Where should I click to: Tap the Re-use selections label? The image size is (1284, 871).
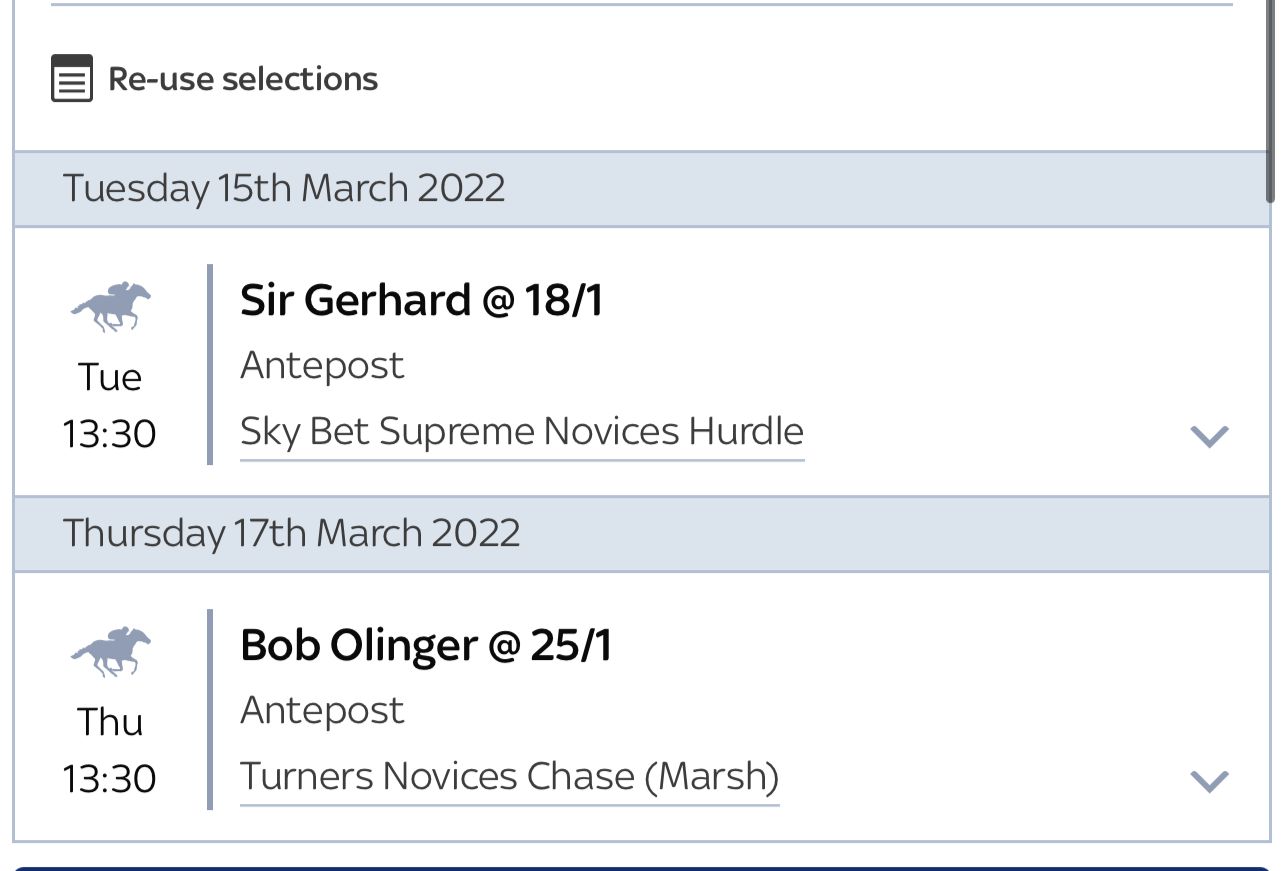pos(243,79)
